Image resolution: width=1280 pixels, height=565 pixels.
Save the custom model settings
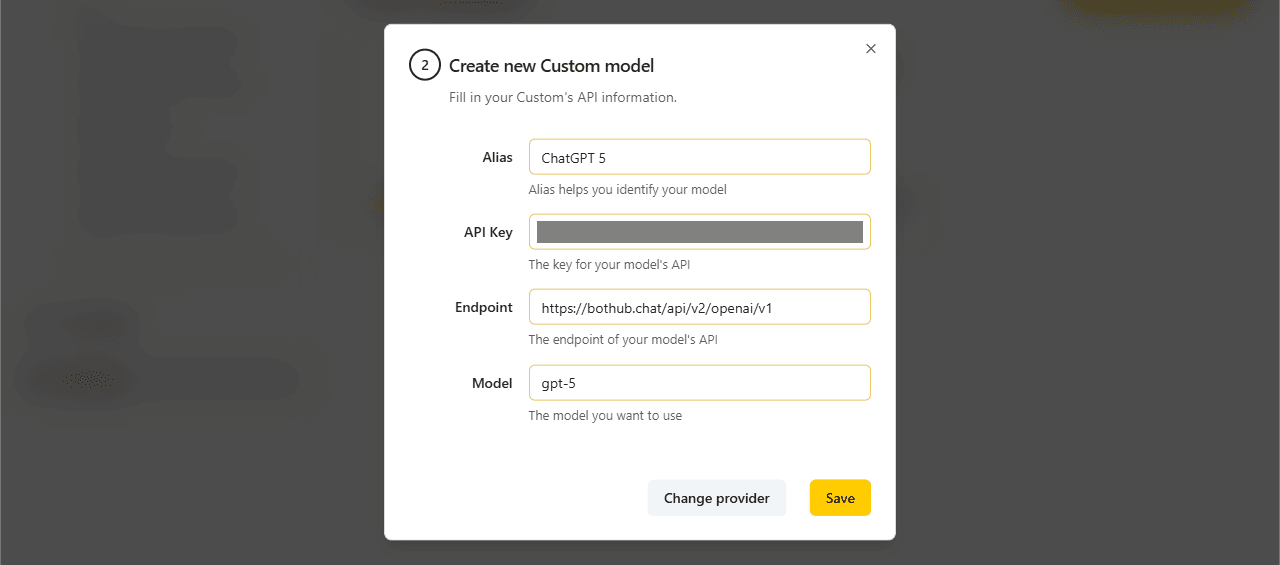pyautogui.click(x=839, y=498)
